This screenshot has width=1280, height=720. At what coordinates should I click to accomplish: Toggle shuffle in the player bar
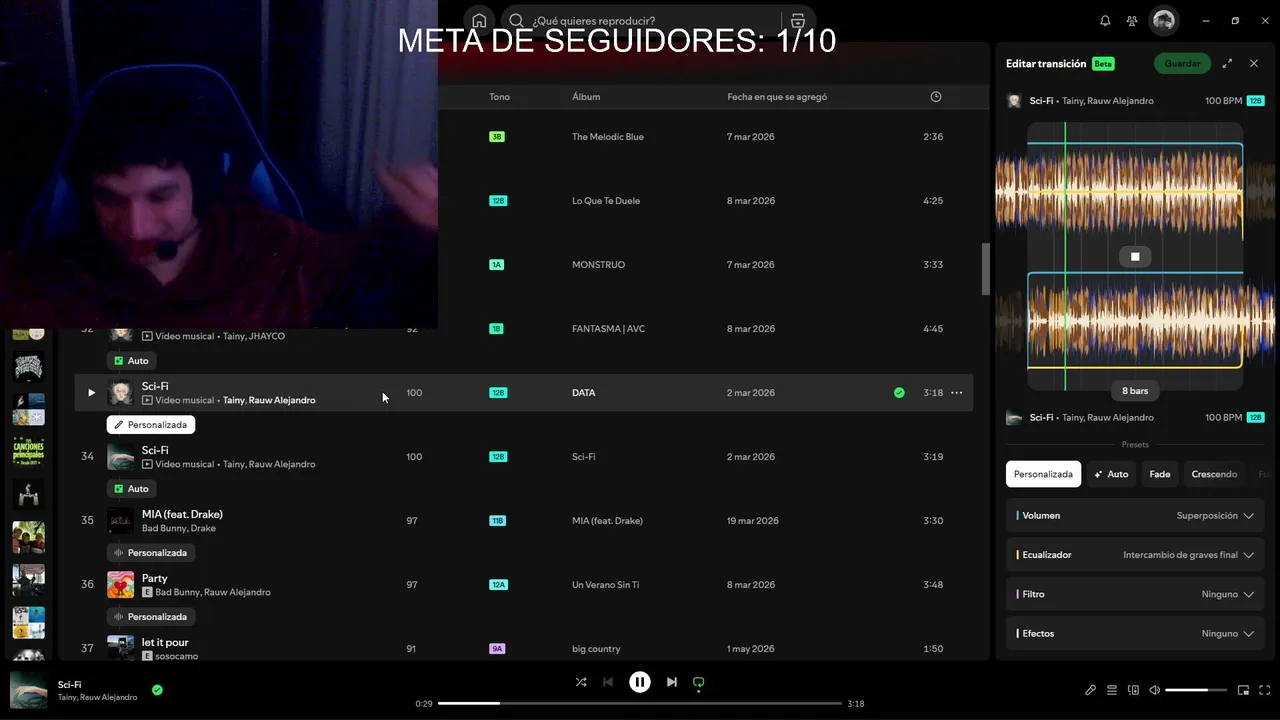581,682
